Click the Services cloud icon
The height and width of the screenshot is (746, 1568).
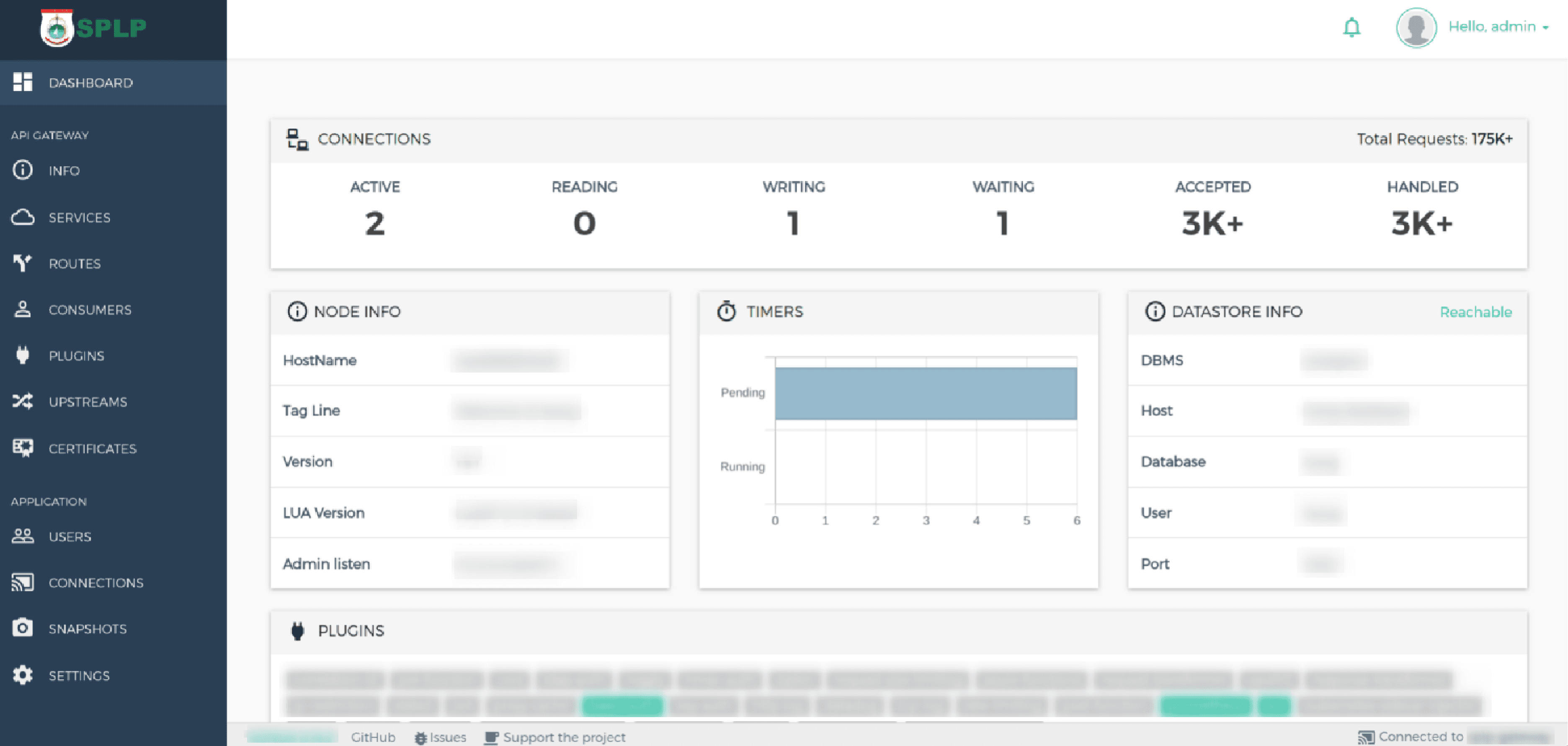(23, 216)
